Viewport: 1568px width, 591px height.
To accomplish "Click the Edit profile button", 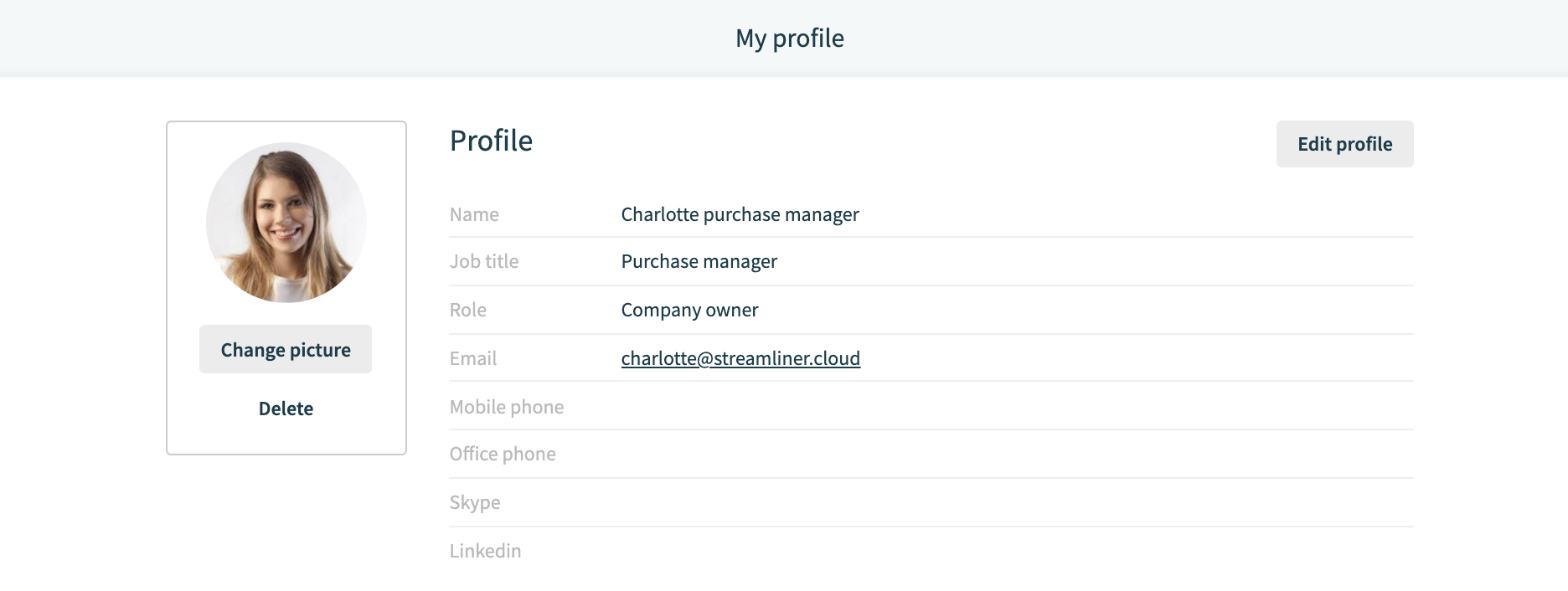I will [x=1344, y=144].
